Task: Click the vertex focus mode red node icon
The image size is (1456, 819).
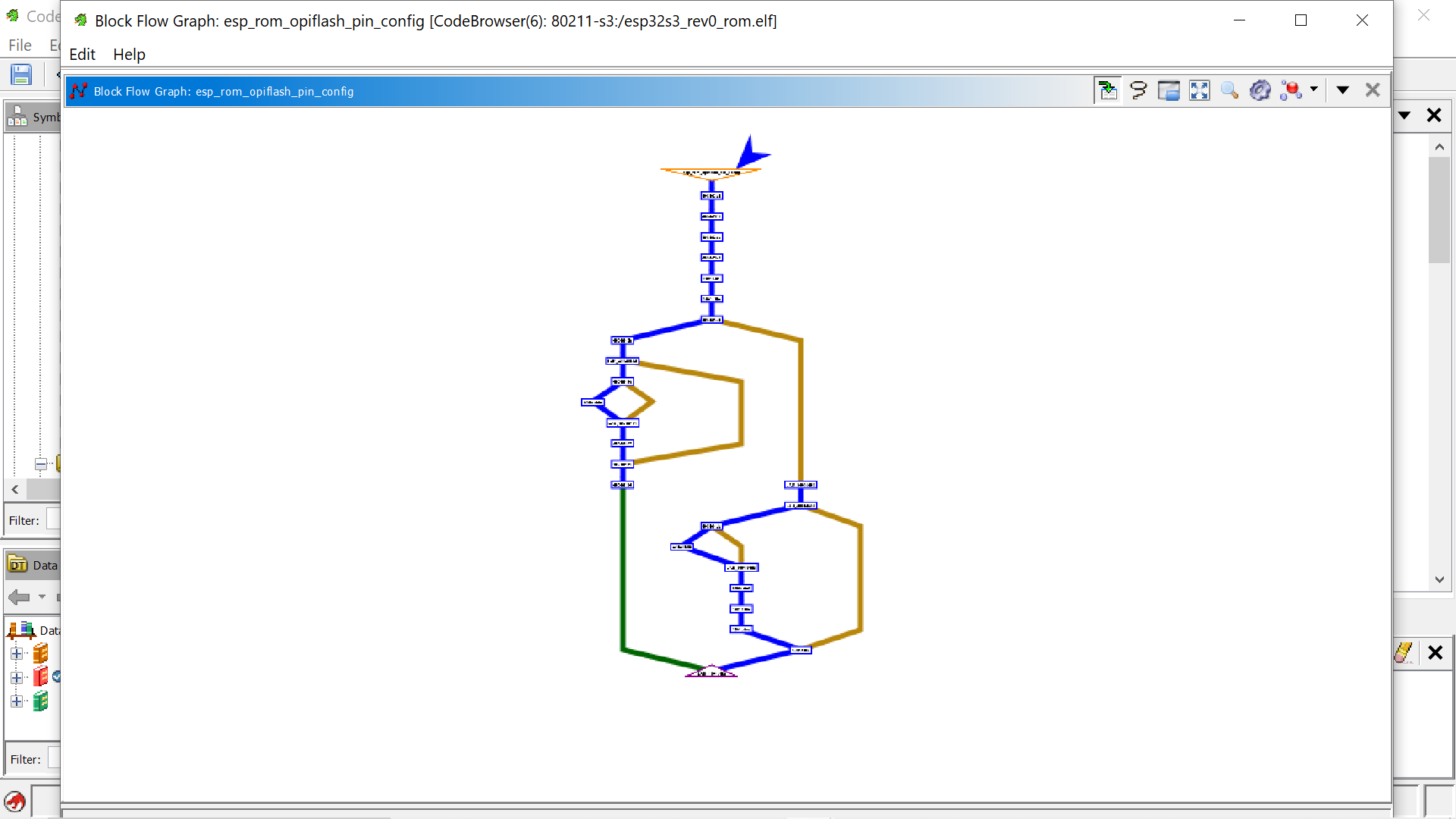Action: pos(1291,91)
